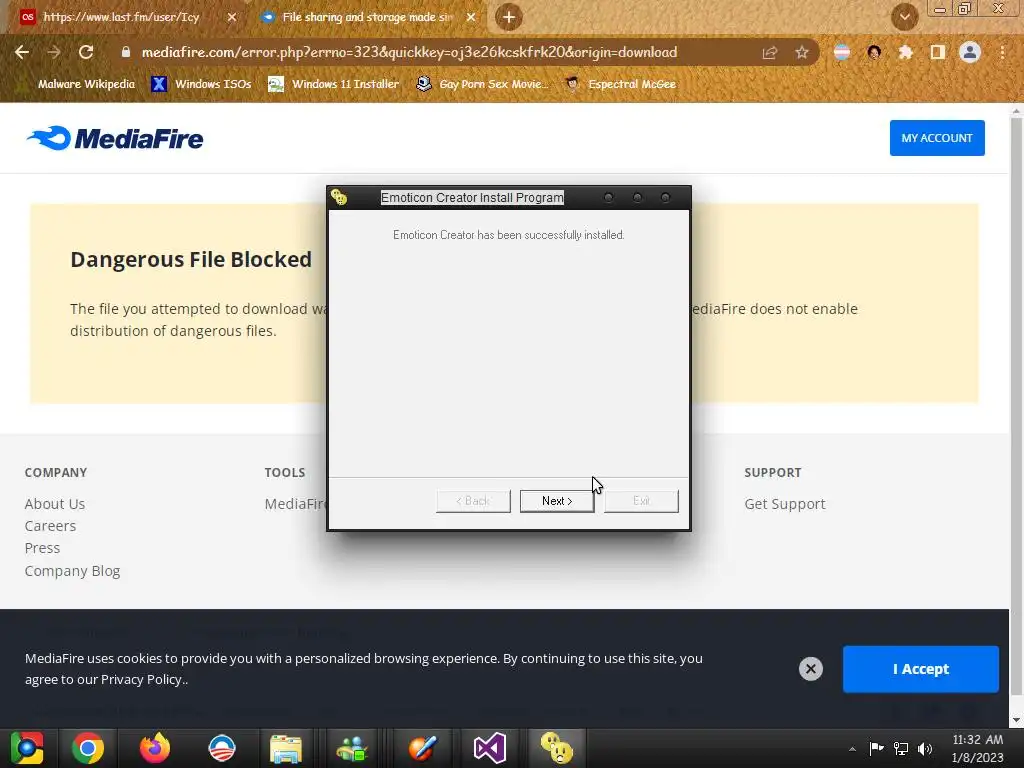
Task: Click the Start button on taskbar
Action: click(27, 748)
